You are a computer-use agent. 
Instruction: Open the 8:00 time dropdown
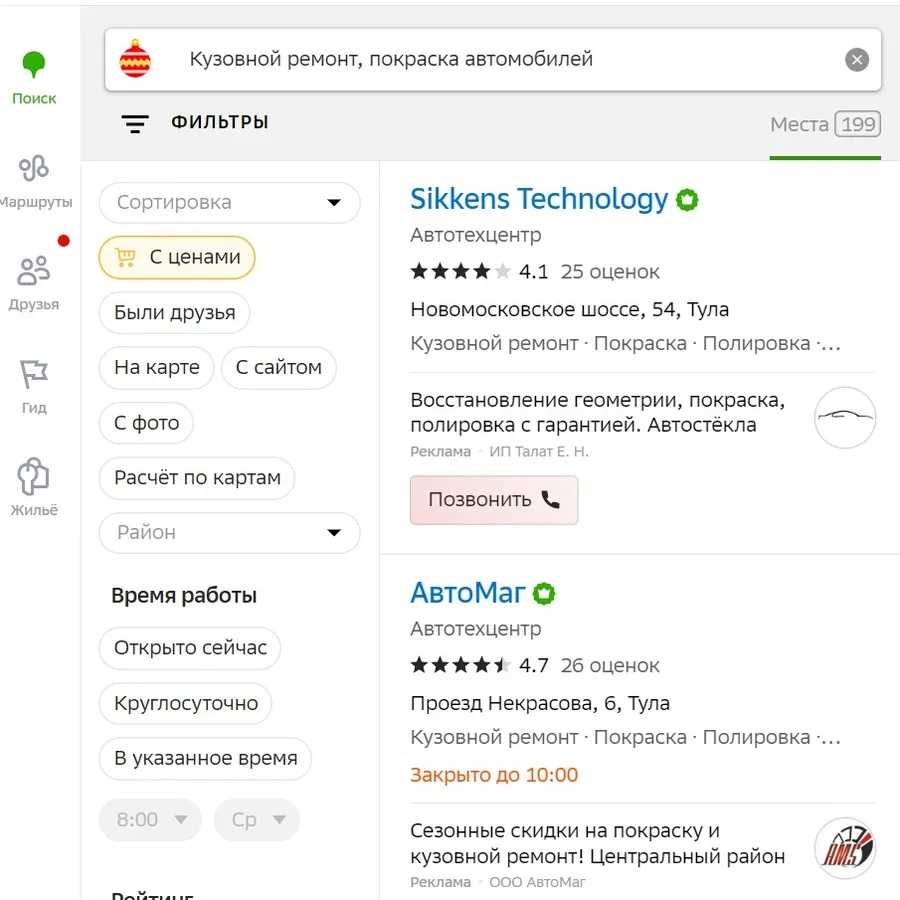[150, 820]
